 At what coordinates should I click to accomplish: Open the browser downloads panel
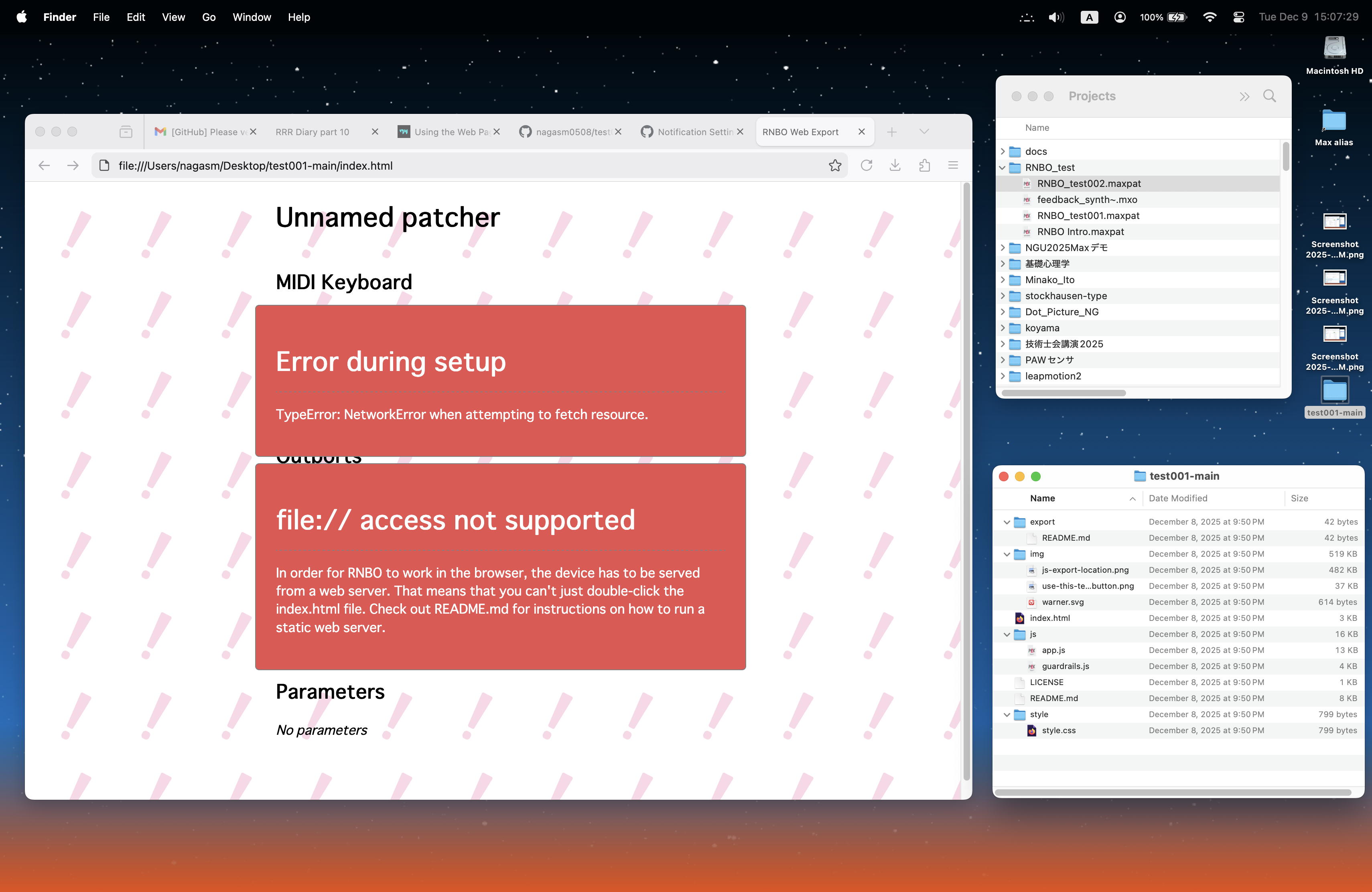pyautogui.click(x=895, y=166)
